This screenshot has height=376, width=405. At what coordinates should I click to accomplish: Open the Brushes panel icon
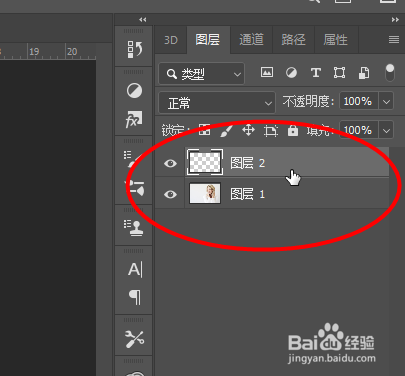(x=134, y=188)
